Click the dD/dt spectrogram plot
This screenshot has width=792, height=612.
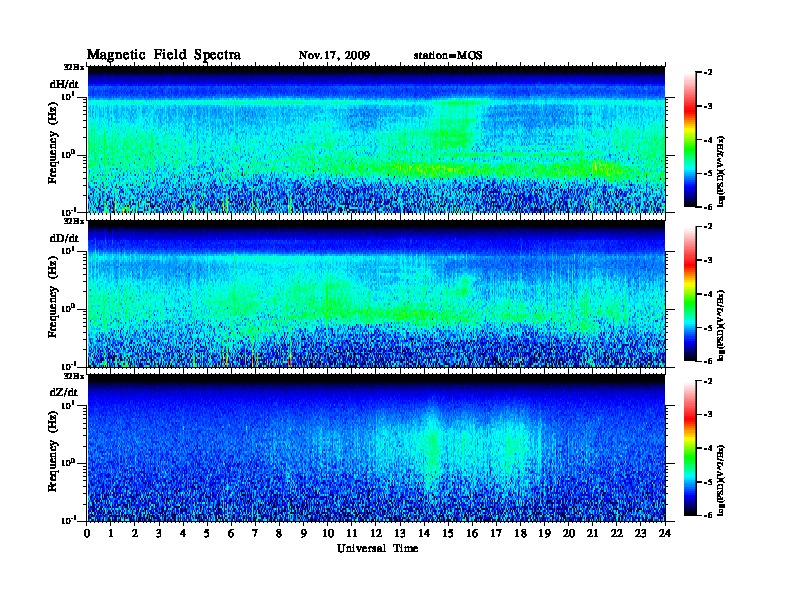point(376,294)
